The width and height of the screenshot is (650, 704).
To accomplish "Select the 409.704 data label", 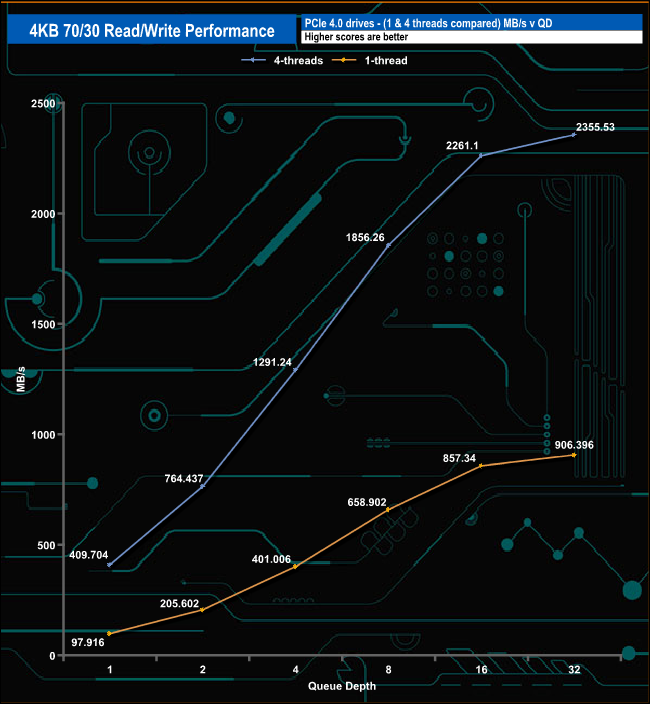I will click(x=88, y=555).
